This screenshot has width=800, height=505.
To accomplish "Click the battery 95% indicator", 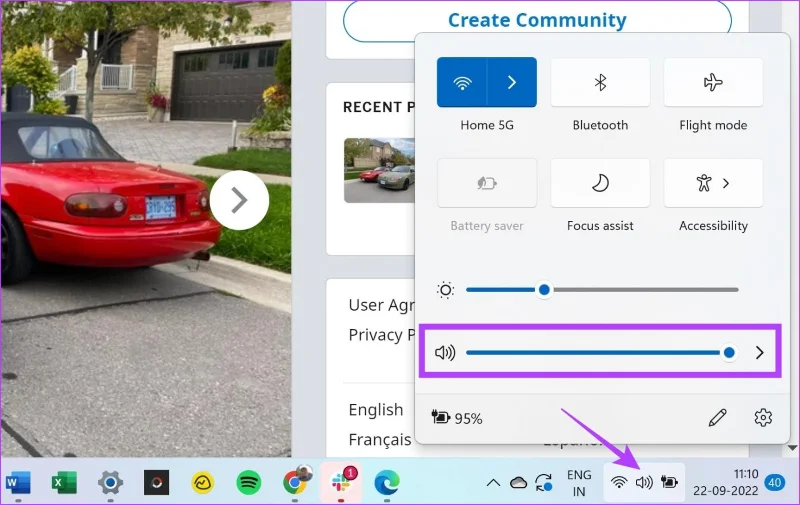I will [x=457, y=418].
